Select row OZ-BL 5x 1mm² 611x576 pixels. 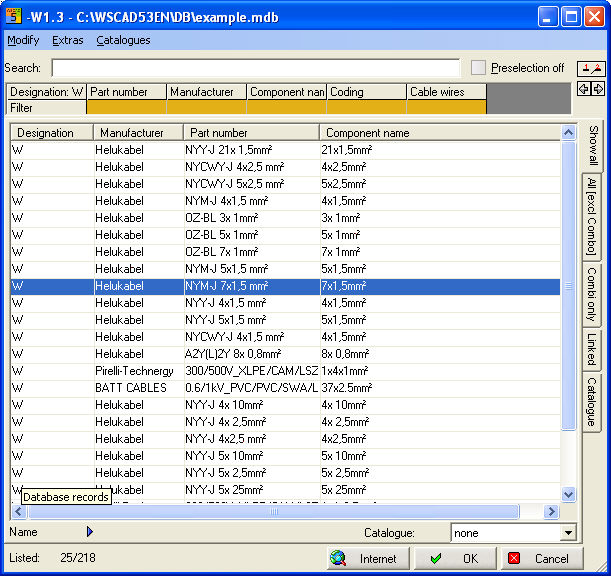[x=285, y=235]
